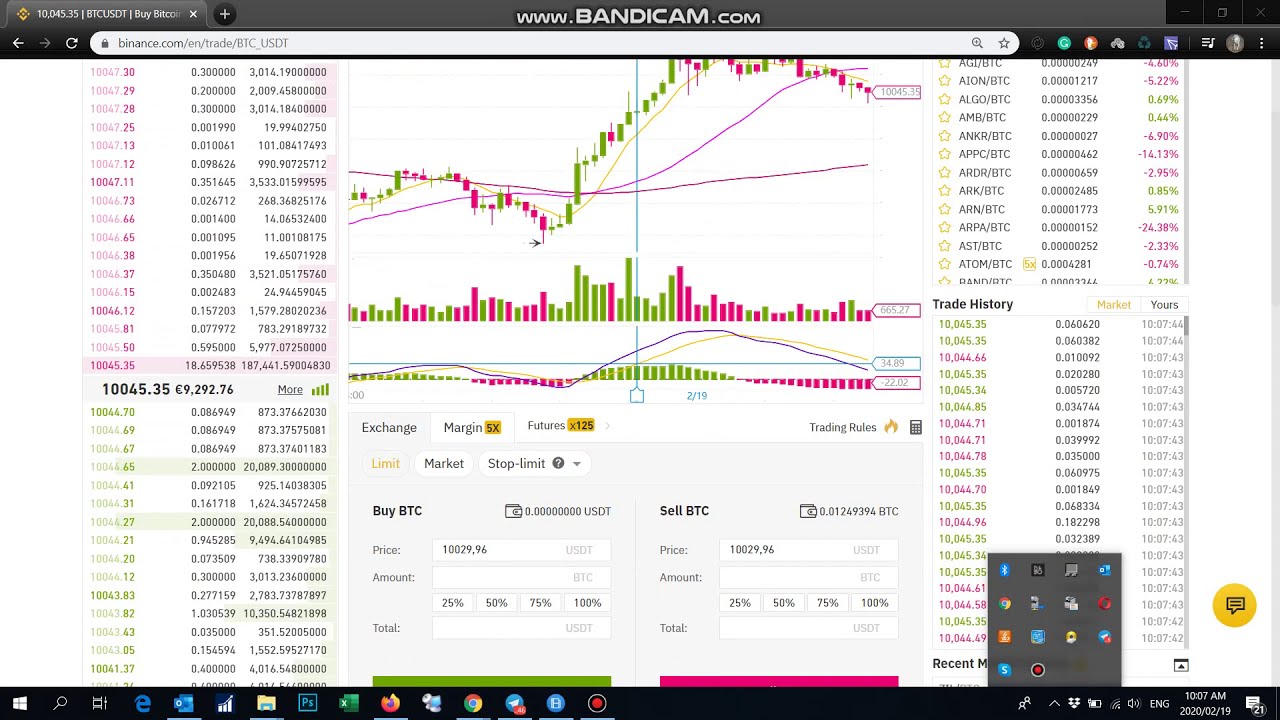The image size is (1280, 720).
Task: Set buy amount to 100%
Action: [587, 603]
